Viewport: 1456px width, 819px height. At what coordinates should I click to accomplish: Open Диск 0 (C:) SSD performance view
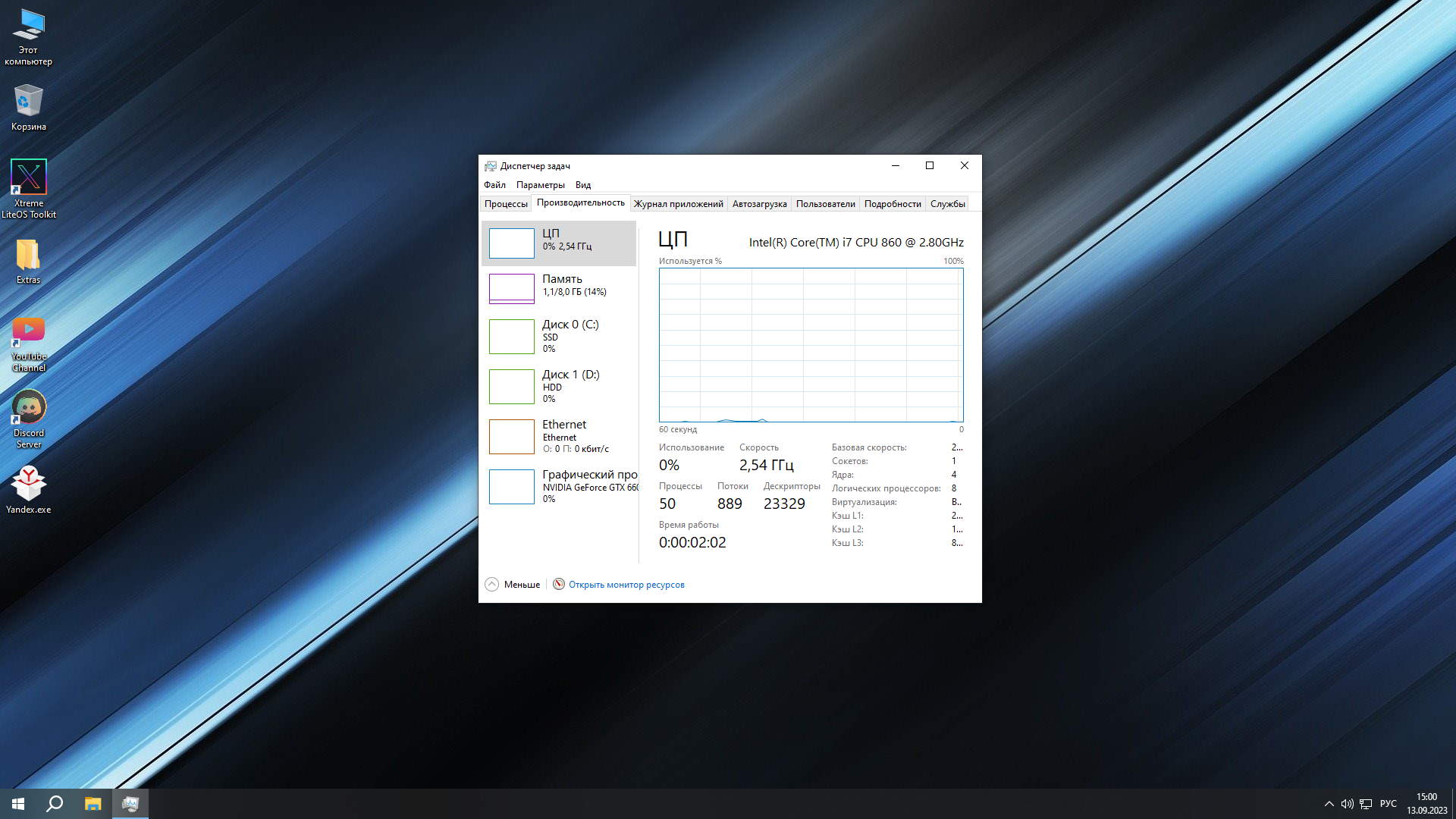(x=512, y=336)
